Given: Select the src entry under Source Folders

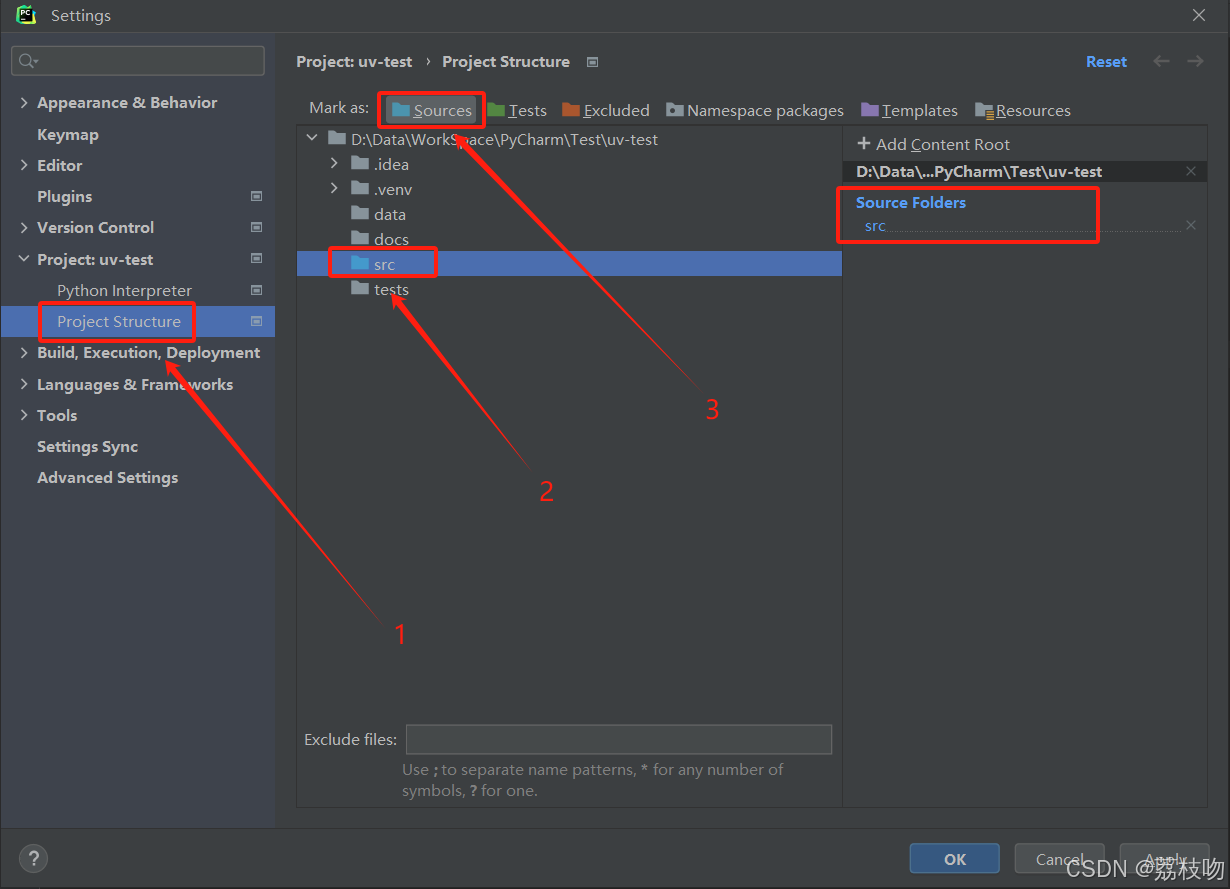Looking at the screenshot, I should (x=875, y=226).
